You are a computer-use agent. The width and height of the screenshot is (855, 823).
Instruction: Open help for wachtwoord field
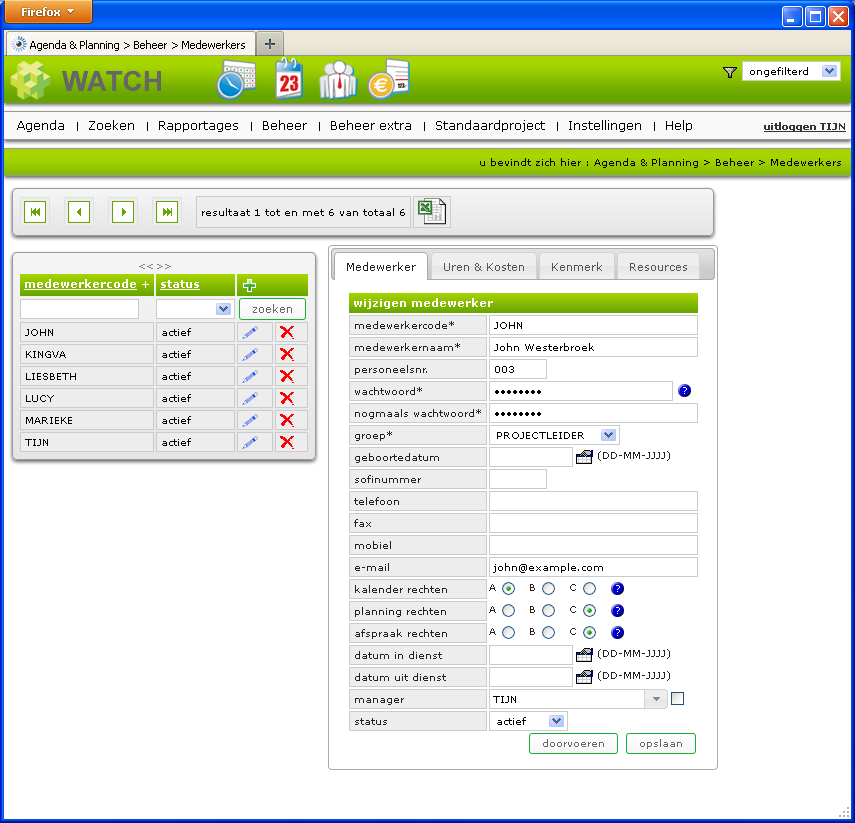pyautogui.click(x=684, y=391)
